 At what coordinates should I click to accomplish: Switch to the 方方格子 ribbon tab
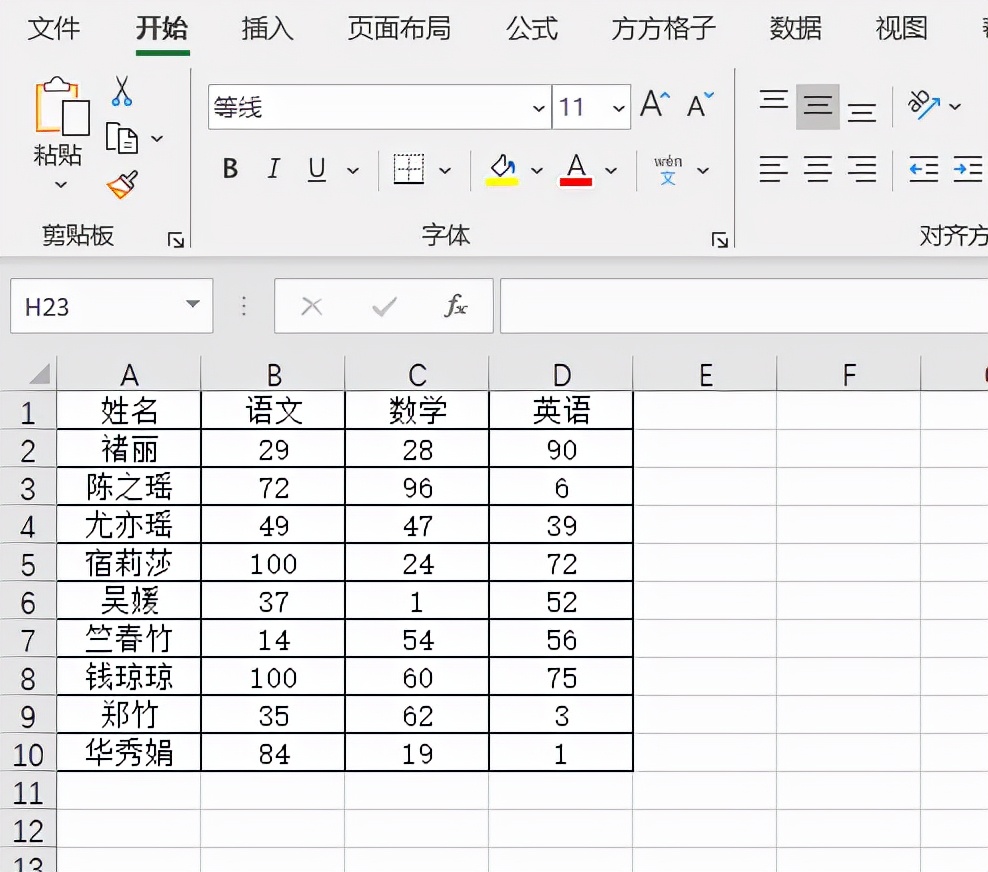click(662, 30)
